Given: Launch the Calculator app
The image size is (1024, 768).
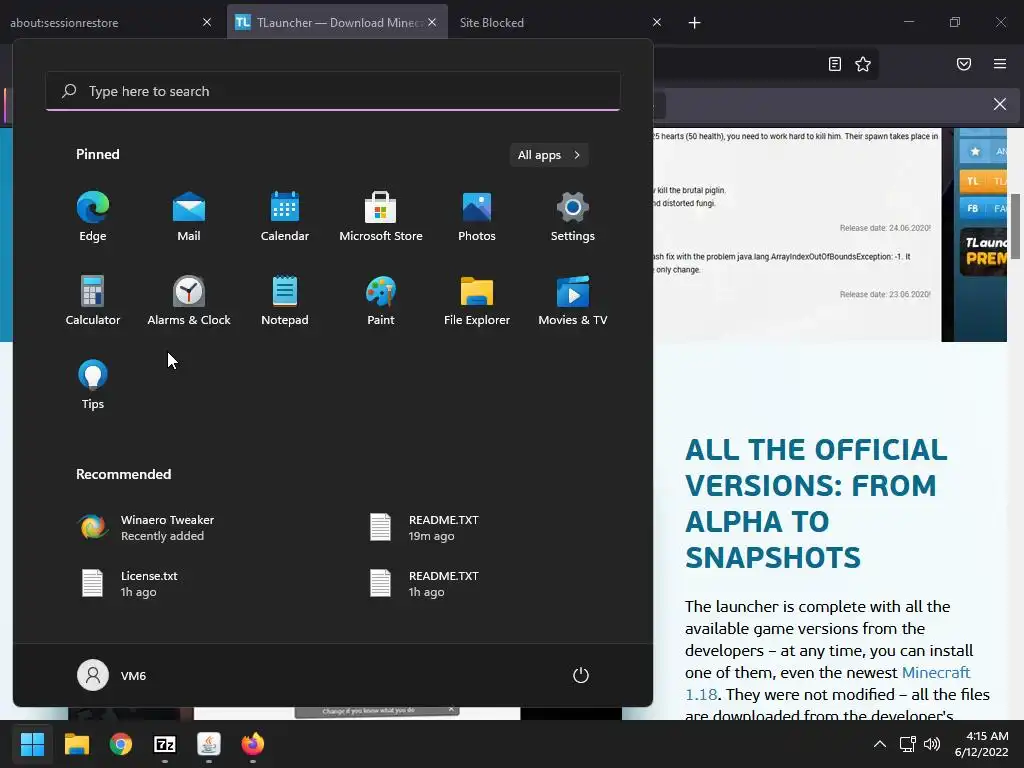Looking at the screenshot, I should pyautogui.click(x=93, y=301).
